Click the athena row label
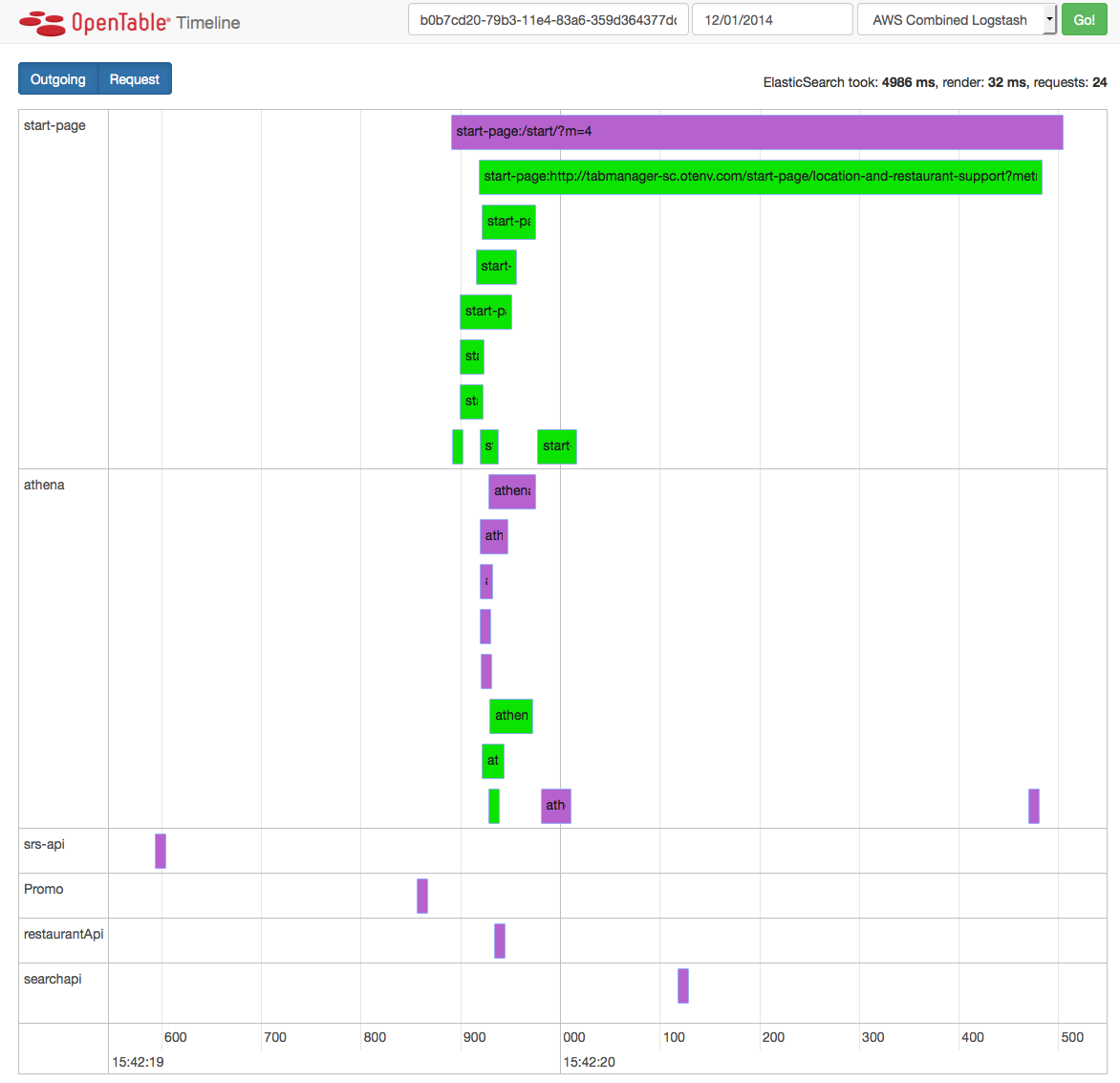 44,485
